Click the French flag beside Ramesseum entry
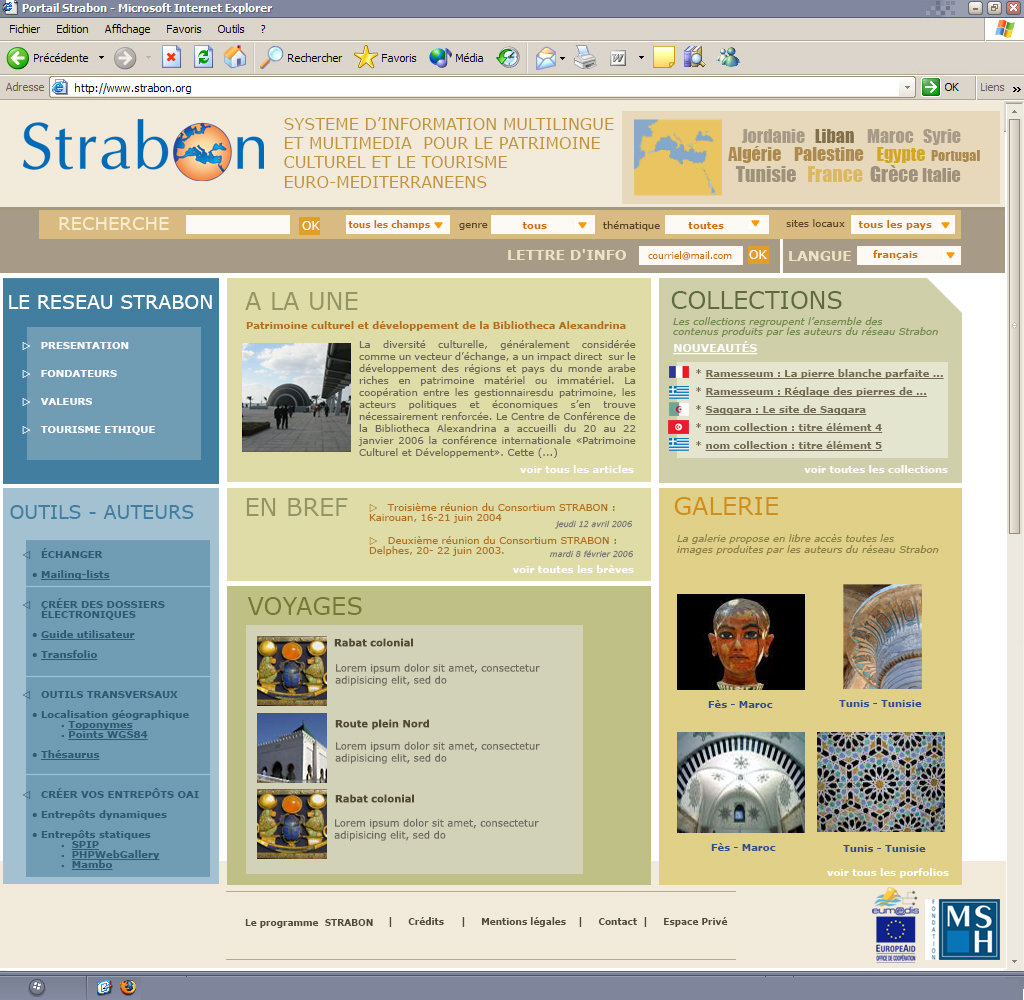 [x=679, y=372]
